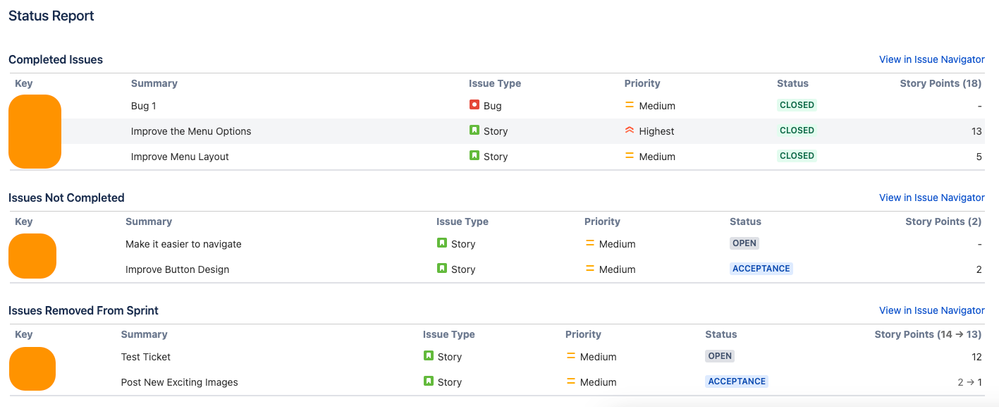Screen dimensions: 999x407
Task: Click the Medium priority icon for Make it easier to navigate
Action: coord(590,243)
